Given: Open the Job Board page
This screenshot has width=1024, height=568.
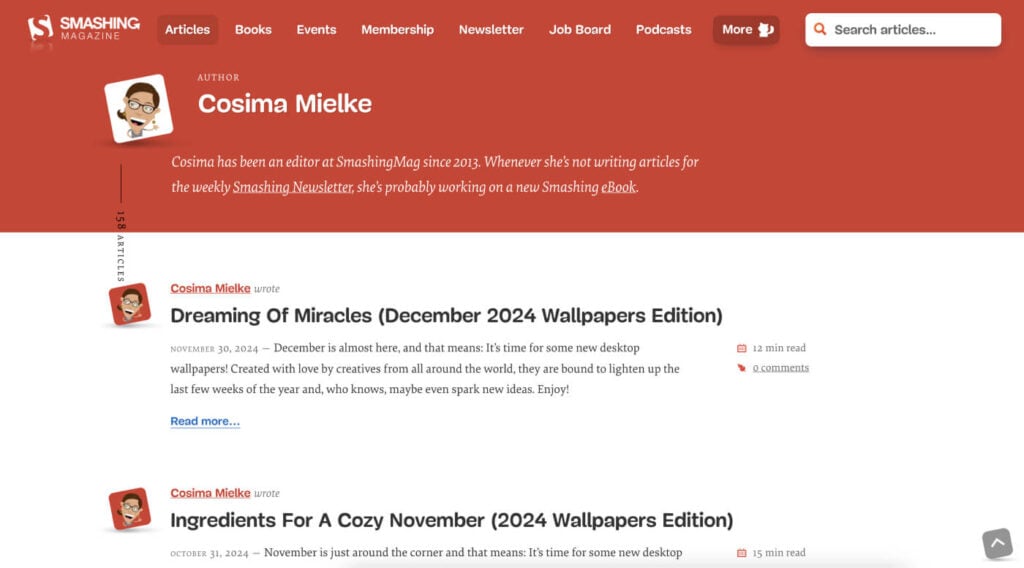Looking at the screenshot, I should pos(579,30).
